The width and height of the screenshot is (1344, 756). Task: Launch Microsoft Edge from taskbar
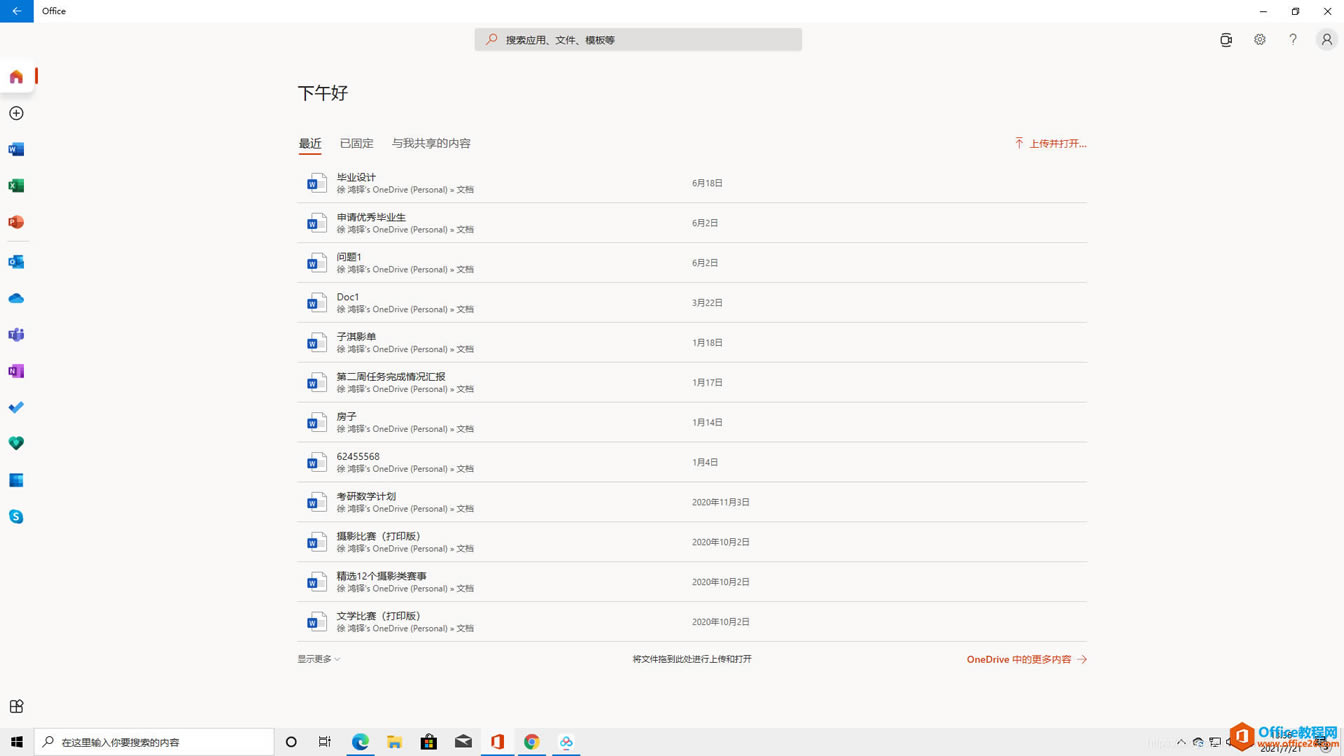tap(360, 742)
